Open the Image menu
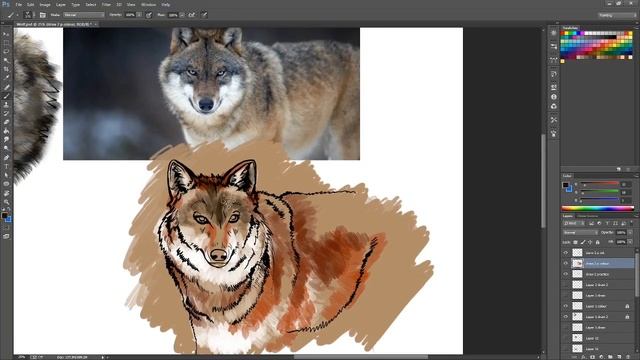Screen dimensions: 640x360 45,4
